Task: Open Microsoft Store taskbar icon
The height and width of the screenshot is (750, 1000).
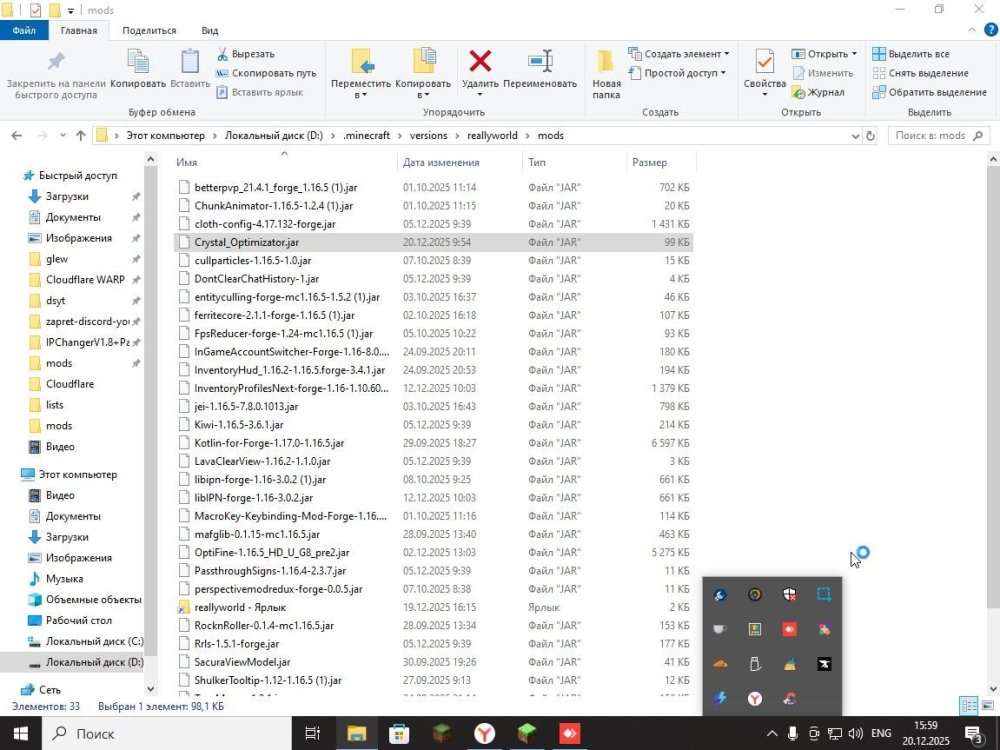Action: click(x=399, y=733)
